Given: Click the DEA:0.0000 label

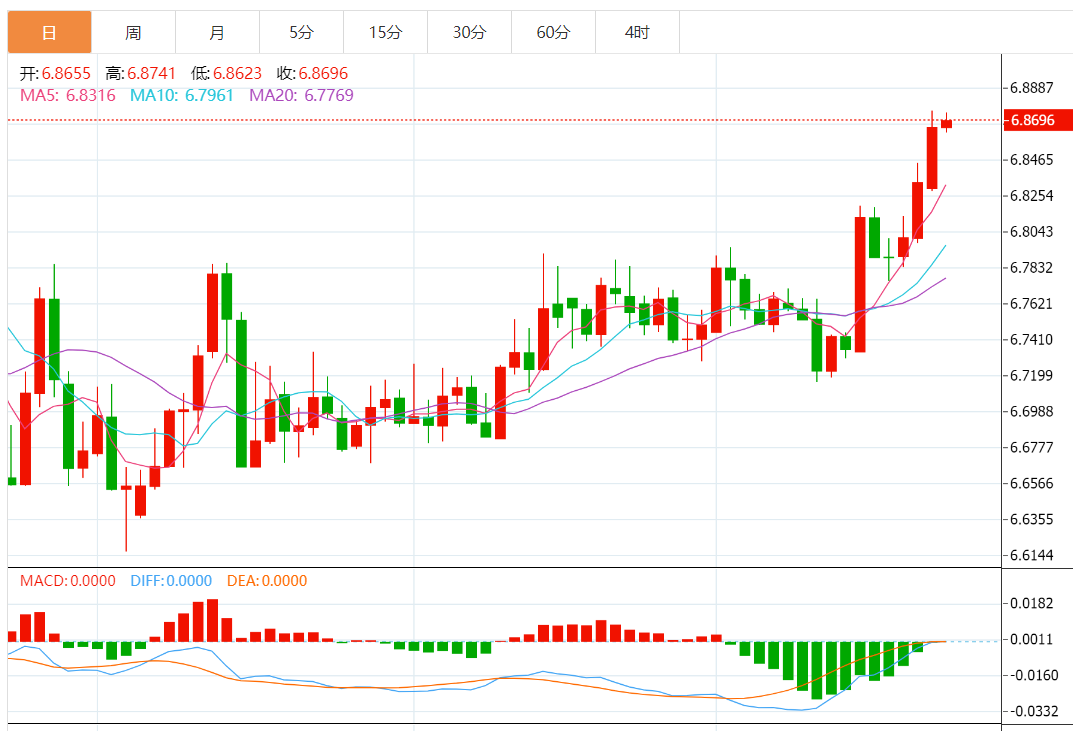Looking at the screenshot, I should [x=267, y=581].
